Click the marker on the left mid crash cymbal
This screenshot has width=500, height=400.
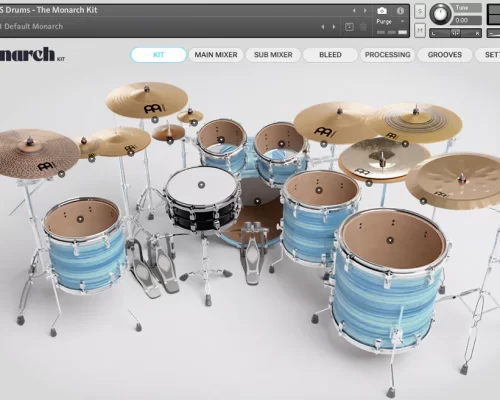[x=131, y=153]
